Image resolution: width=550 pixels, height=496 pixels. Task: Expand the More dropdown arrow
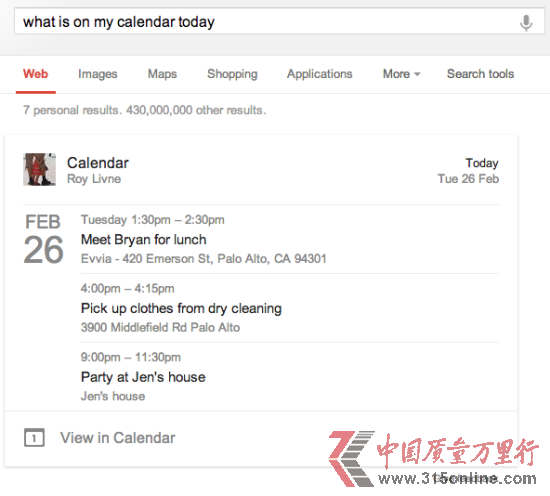[417, 74]
